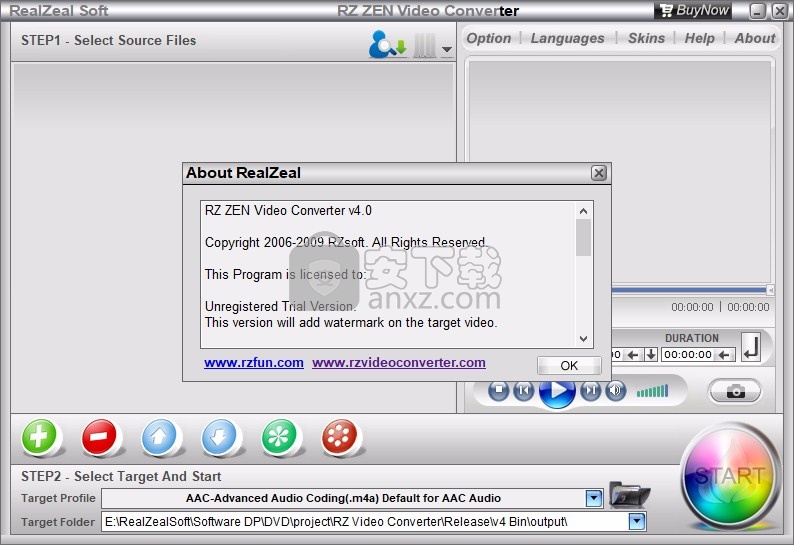
Task: Click the RZ ZEN Video Converter v4.0 text
Action: 288,210
